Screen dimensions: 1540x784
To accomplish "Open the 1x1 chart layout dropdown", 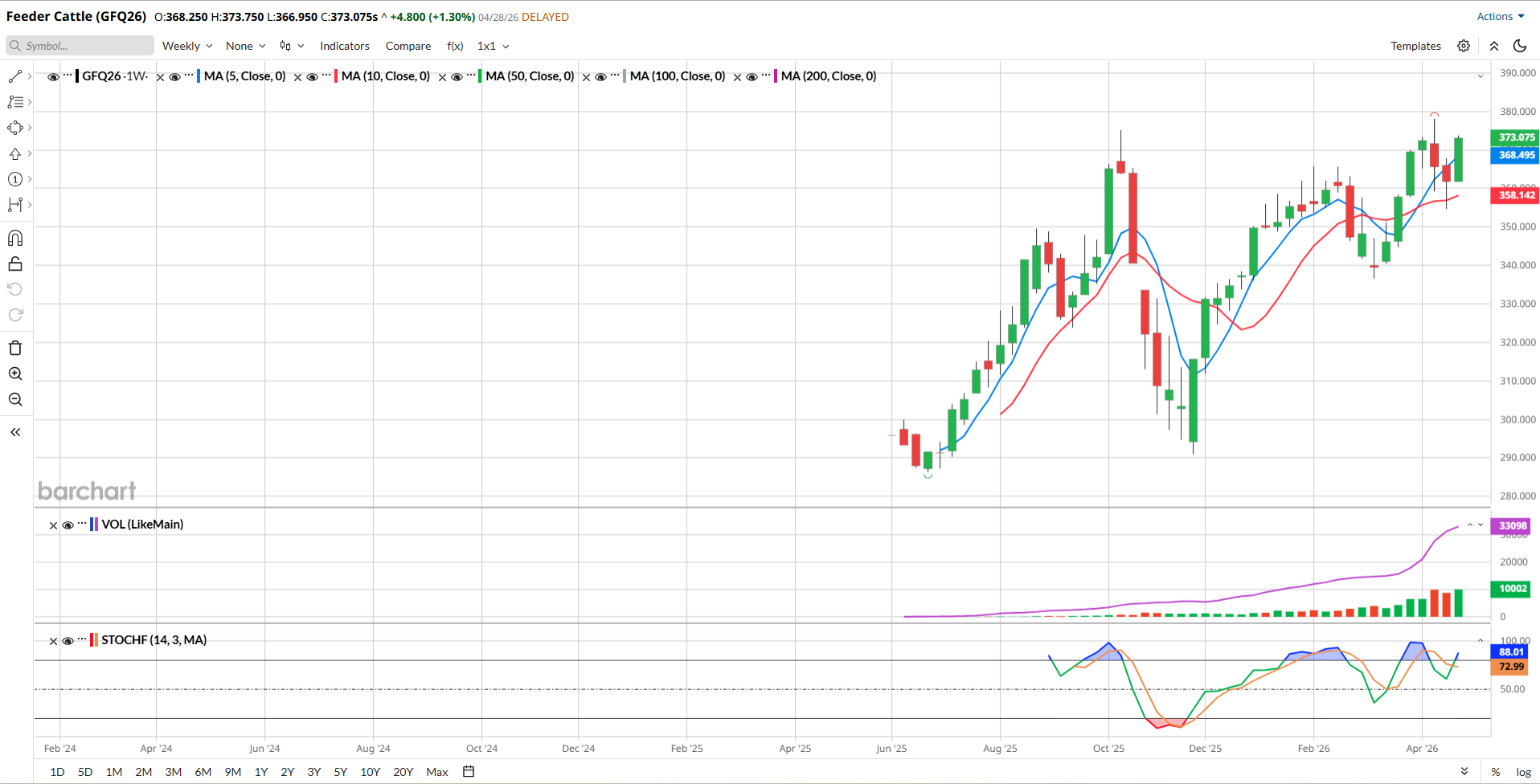I will pyautogui.click(x=493, y=46).
